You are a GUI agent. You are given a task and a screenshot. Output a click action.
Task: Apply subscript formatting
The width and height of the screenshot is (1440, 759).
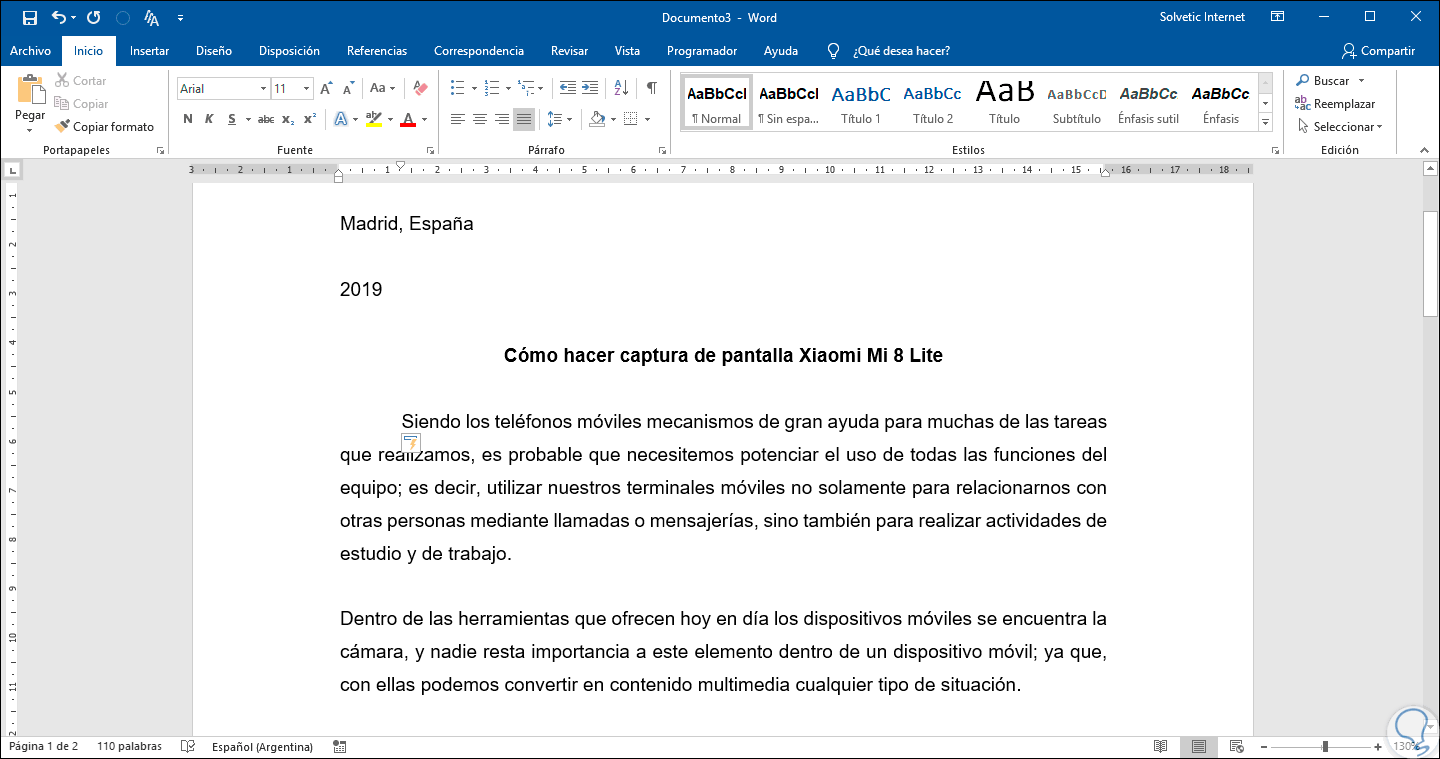[x=288, y=120]
